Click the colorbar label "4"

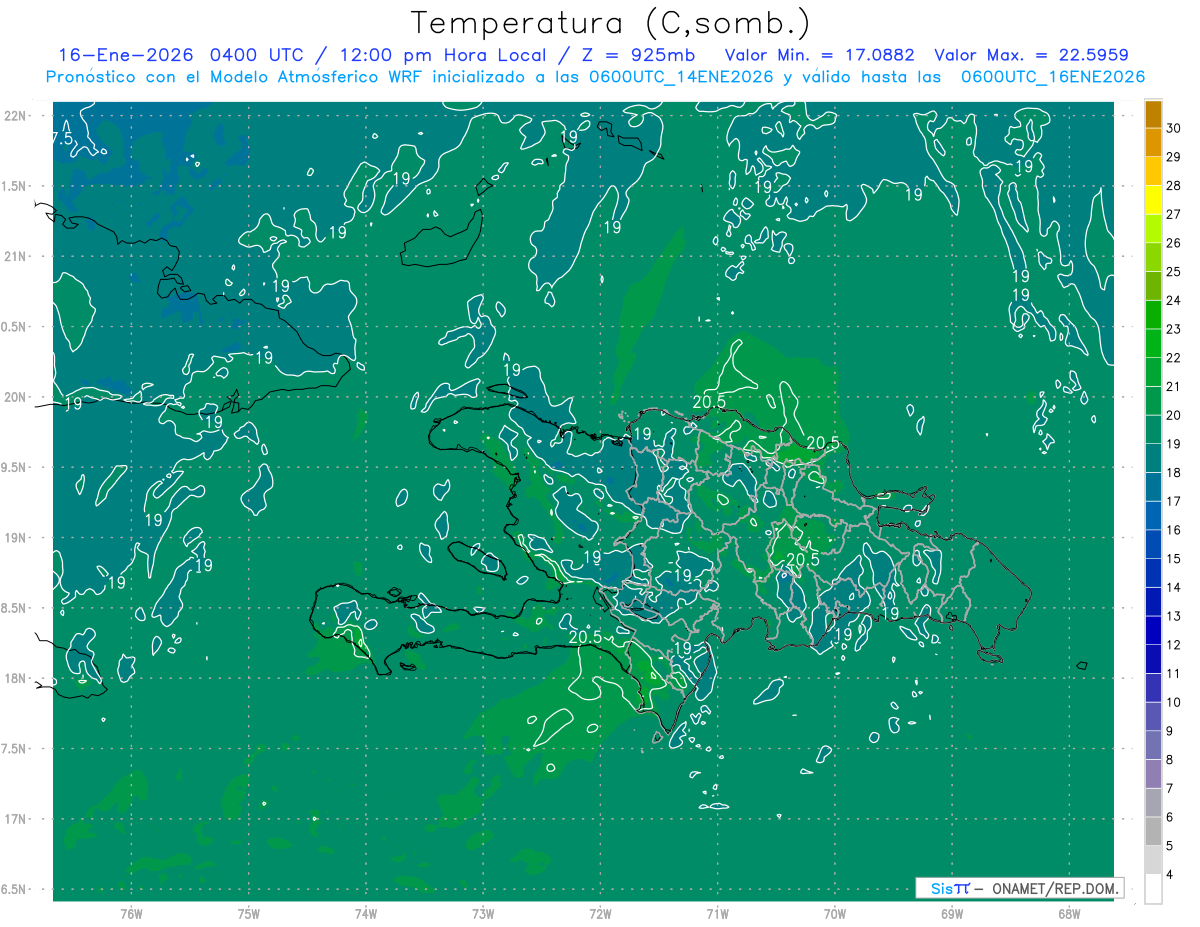click(1170, 874)
